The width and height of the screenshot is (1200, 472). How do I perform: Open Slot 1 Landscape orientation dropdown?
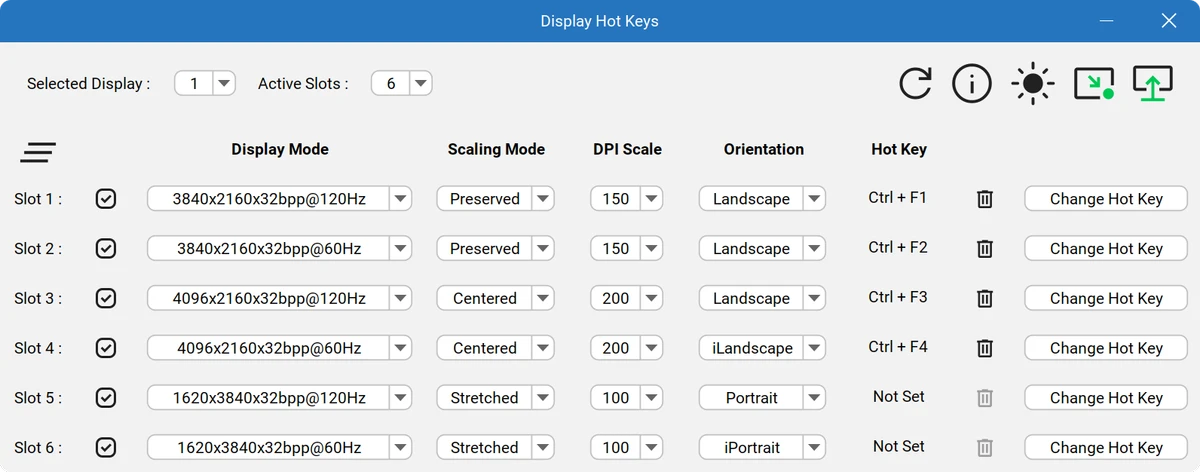[x=762, y=199]
